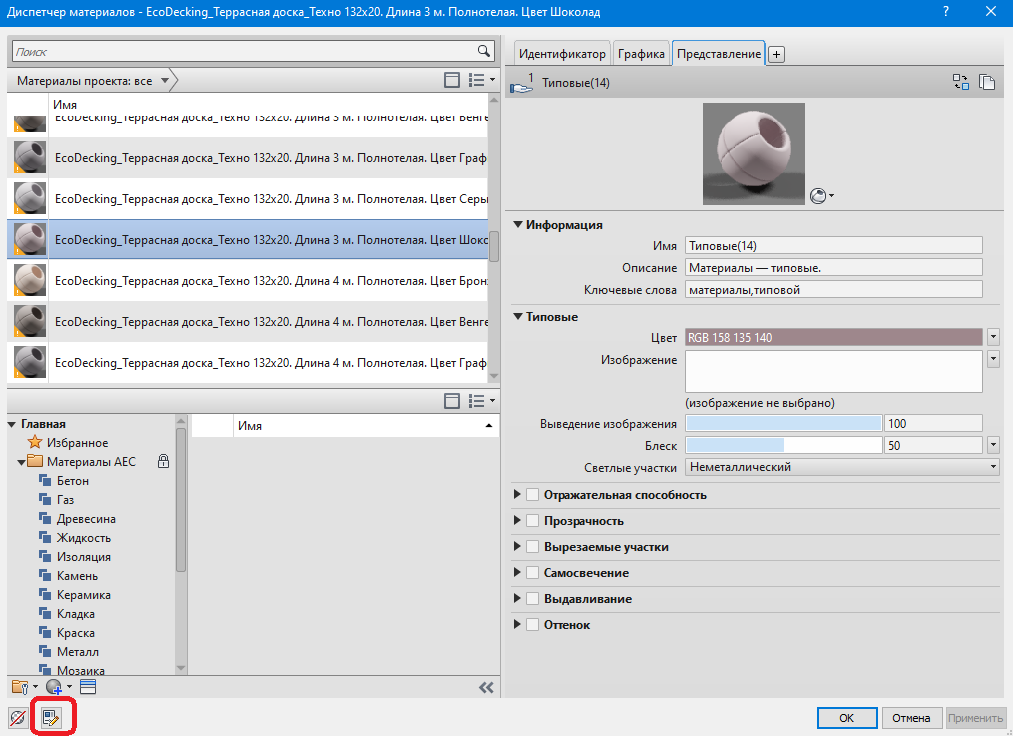Click the duplicate asset icon in Типовые(14) header
This screenshot has height=736, width=1013.
pyautogui.click(x=987, y=82)
